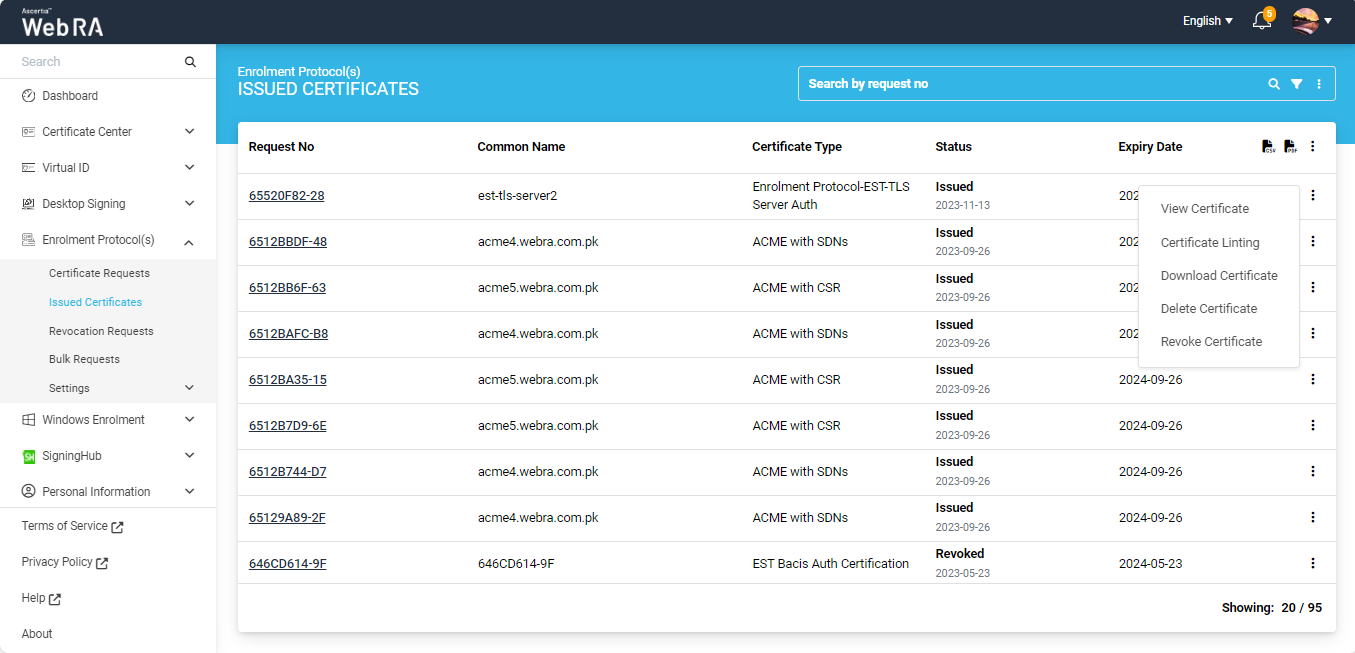Choose Certificate Linting in the context menu
1355x653 pixels.
pos(1209,243)
